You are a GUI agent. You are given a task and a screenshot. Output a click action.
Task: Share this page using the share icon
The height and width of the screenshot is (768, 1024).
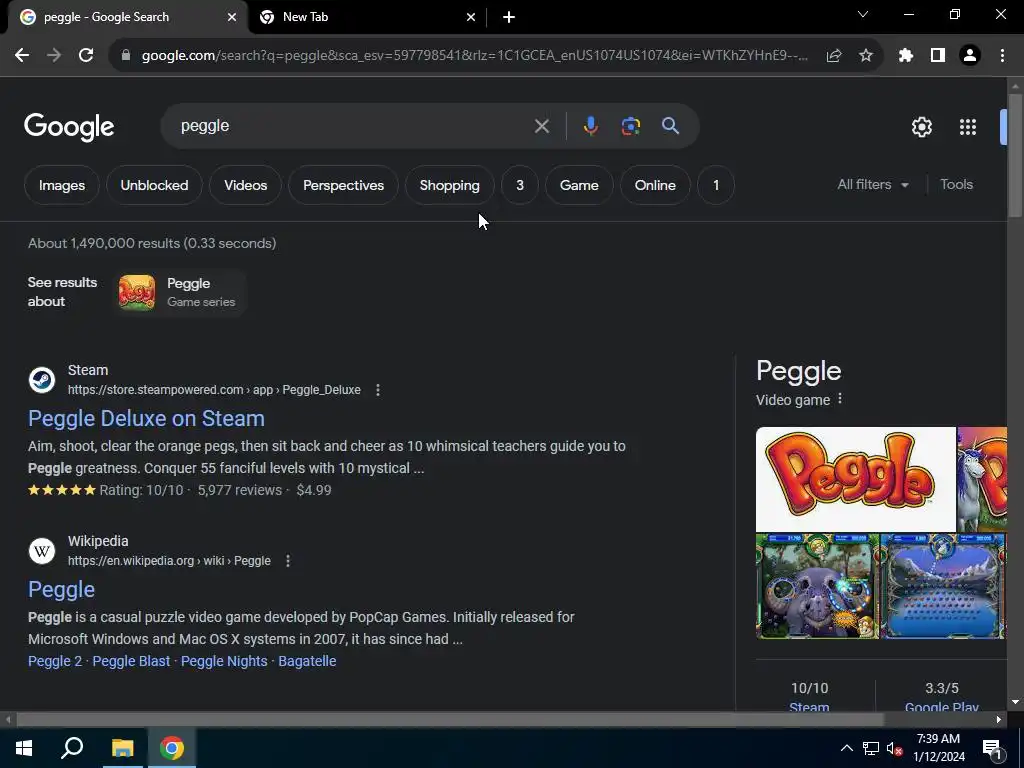833,56
